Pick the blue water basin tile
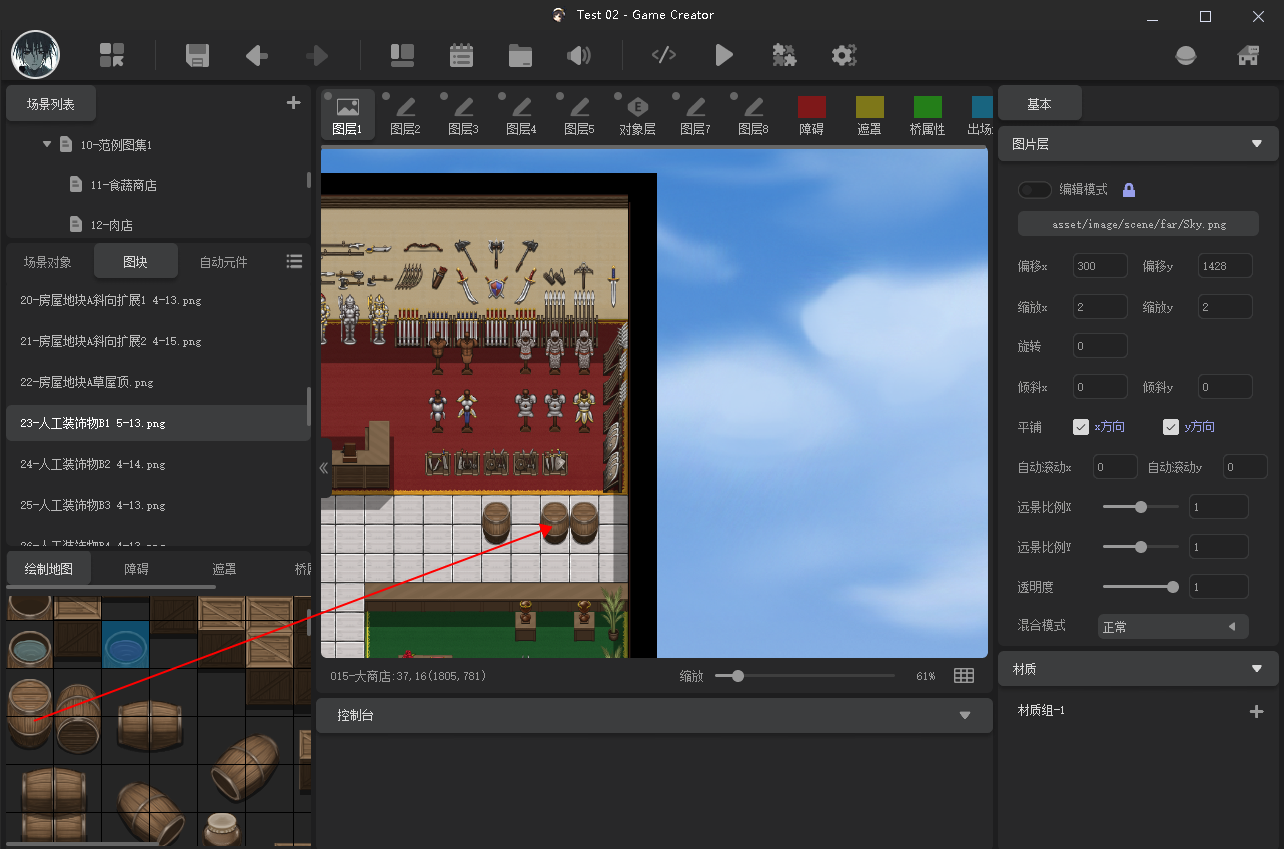The image size is (1284, 849). (125, 645)
